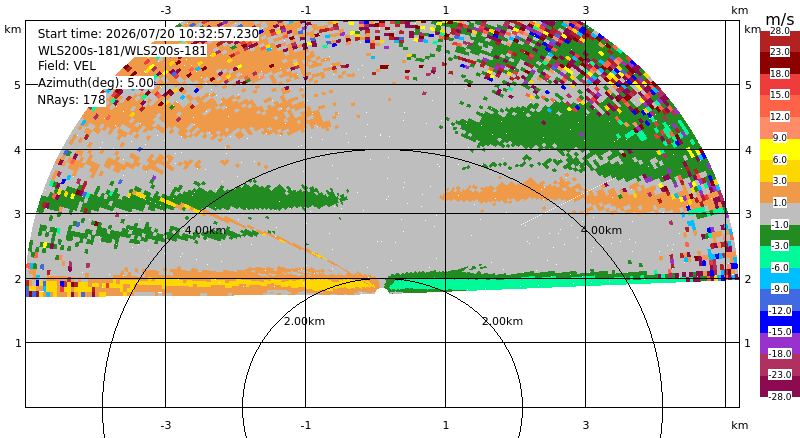Image resolution: width=800 pixels, height=438 pixels.
Task: Click the purple -18.0 colorbar segment
Action: 780,343
